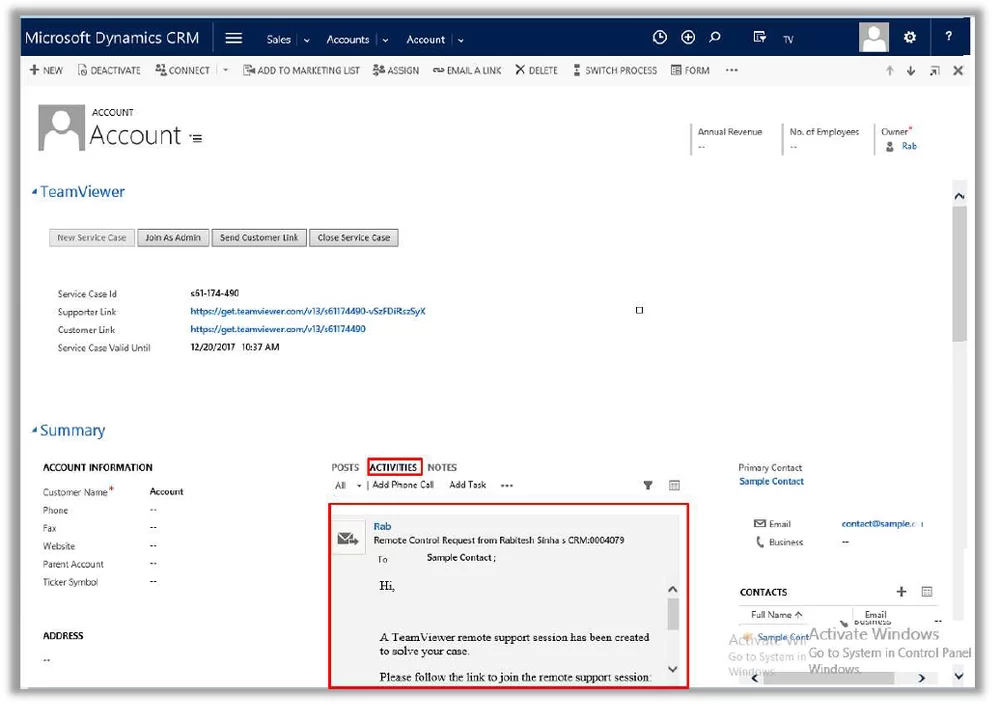The width and height of the screenshot is (999, 708).
Task: Click Join As Admin button
Action: coord(176,237)
